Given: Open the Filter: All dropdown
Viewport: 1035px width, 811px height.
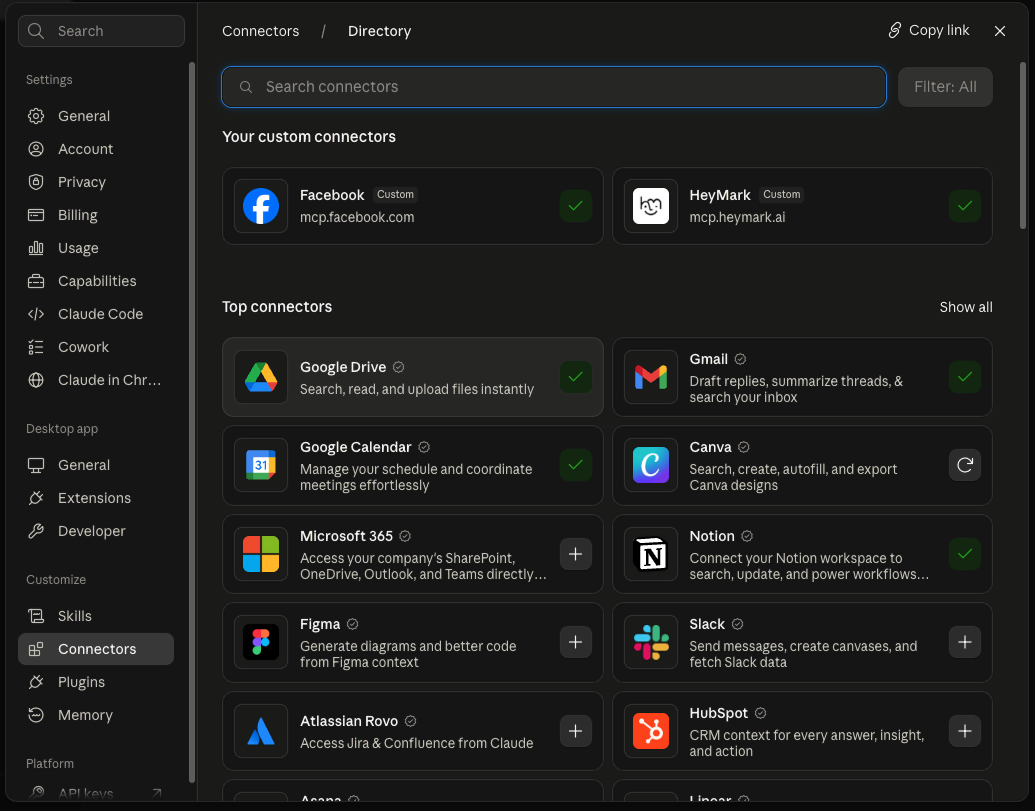Looking at the screenshot, I should 945,87.
